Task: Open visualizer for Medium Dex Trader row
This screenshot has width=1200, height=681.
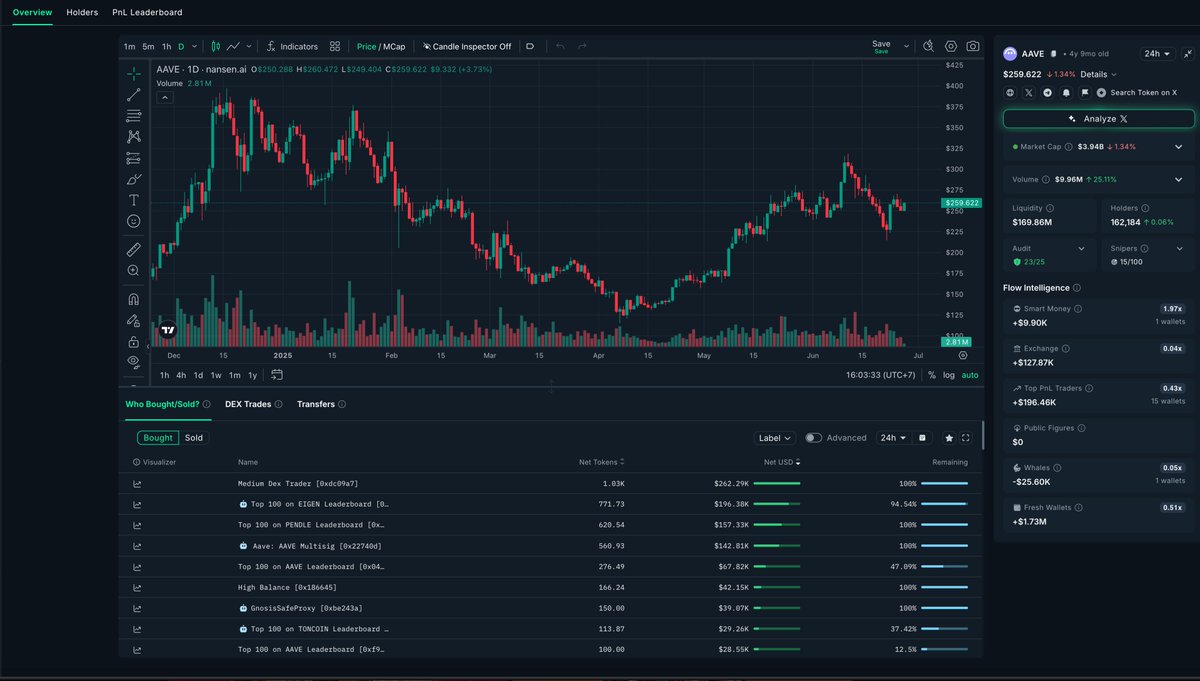Action: [137, 483]
